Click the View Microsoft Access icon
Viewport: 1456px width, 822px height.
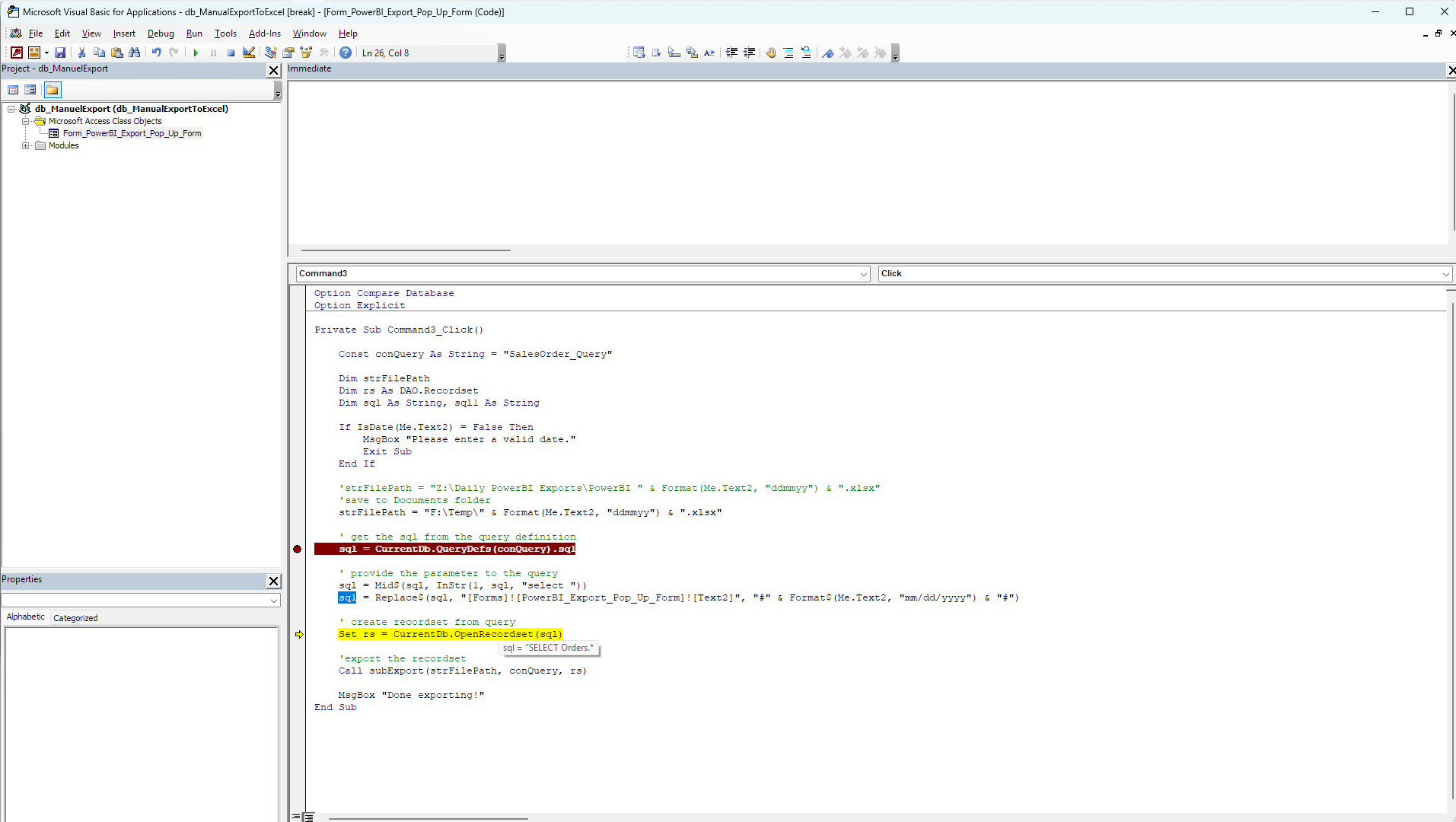tap(17, 53)
